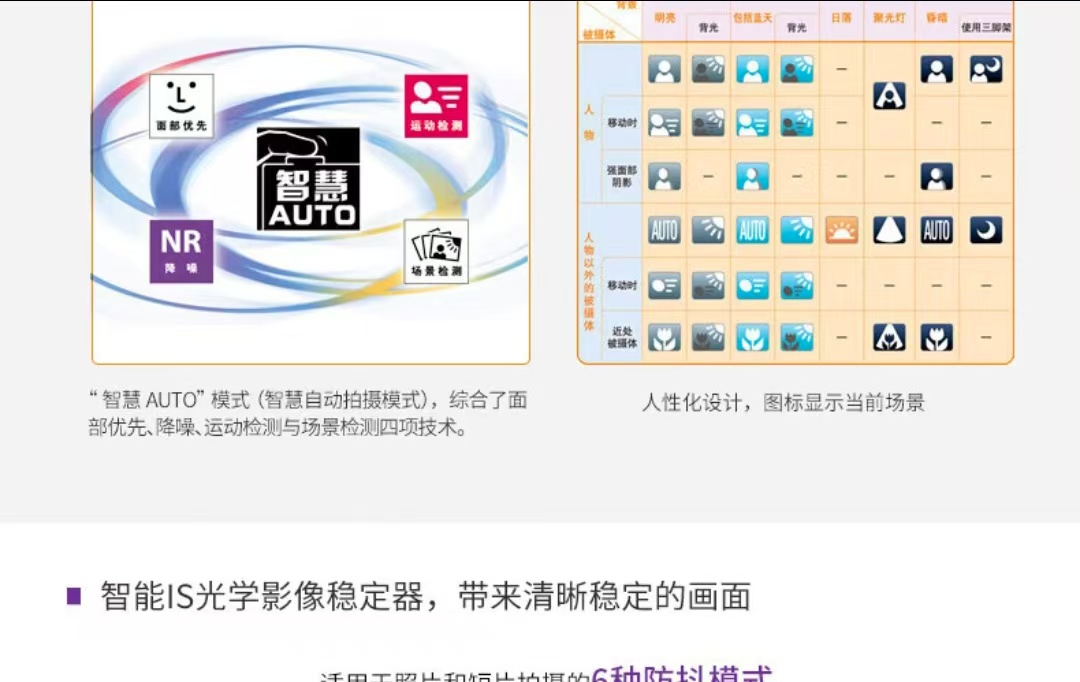Click the orange sunset icon in the 日落 column

point(841,229)
